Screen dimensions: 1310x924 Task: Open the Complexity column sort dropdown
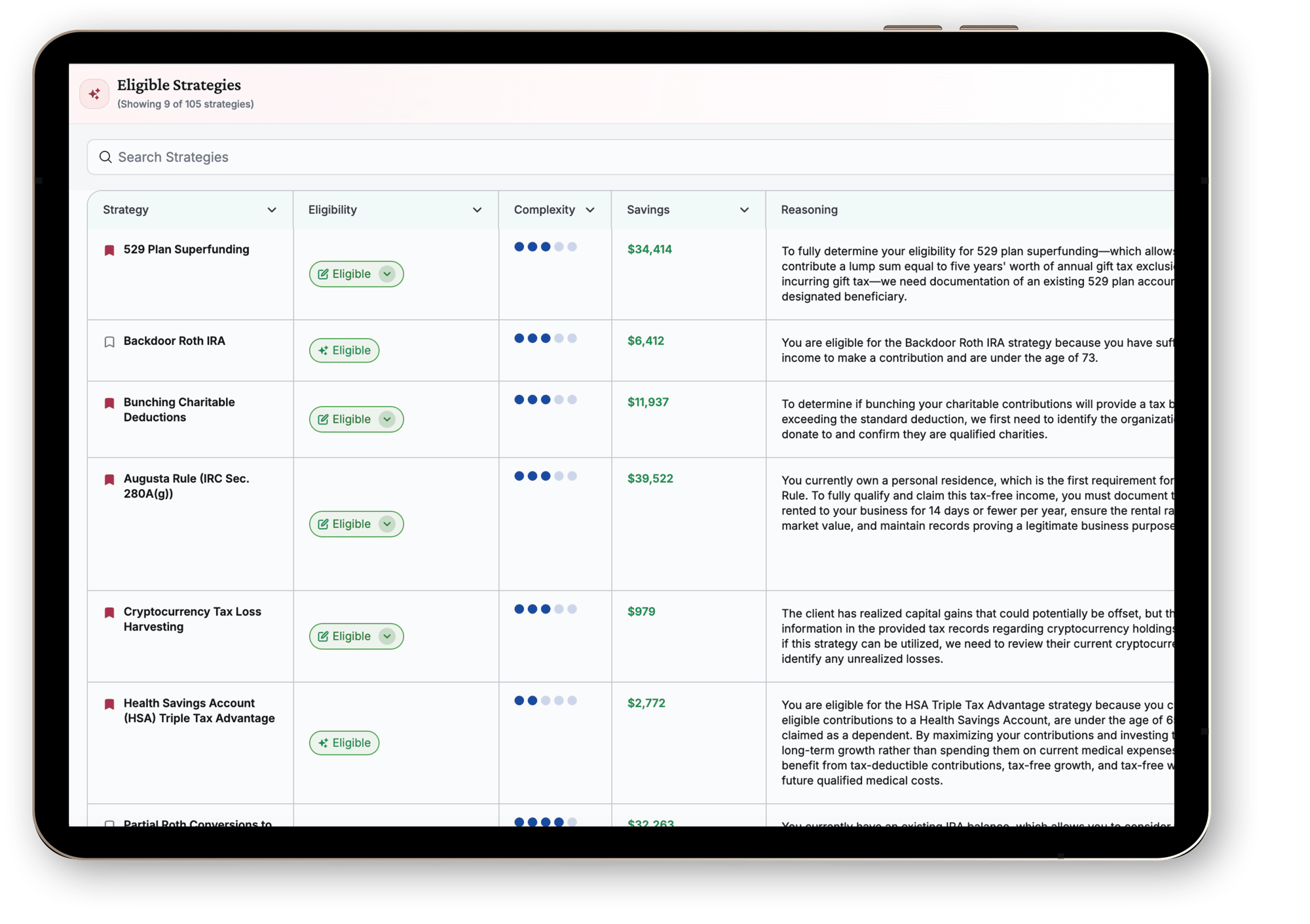click(x=590, y=210)
